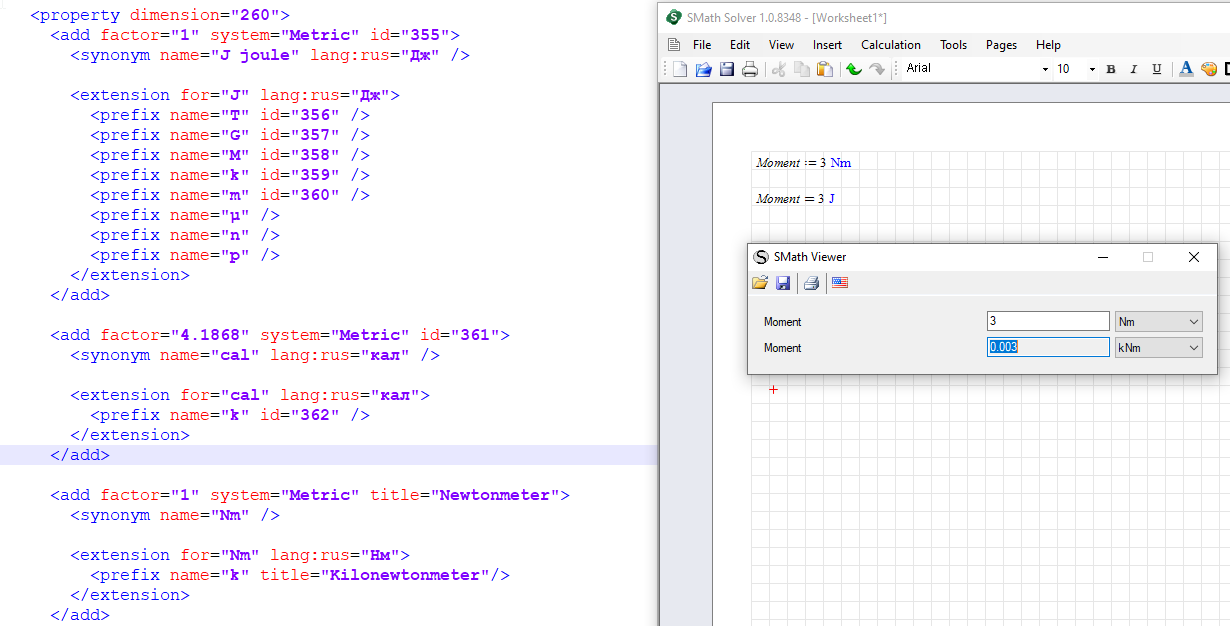Viewport: 1230px width, 626px height.
Task: Open the Nm unit dropdown
Action: (1159, 322)
